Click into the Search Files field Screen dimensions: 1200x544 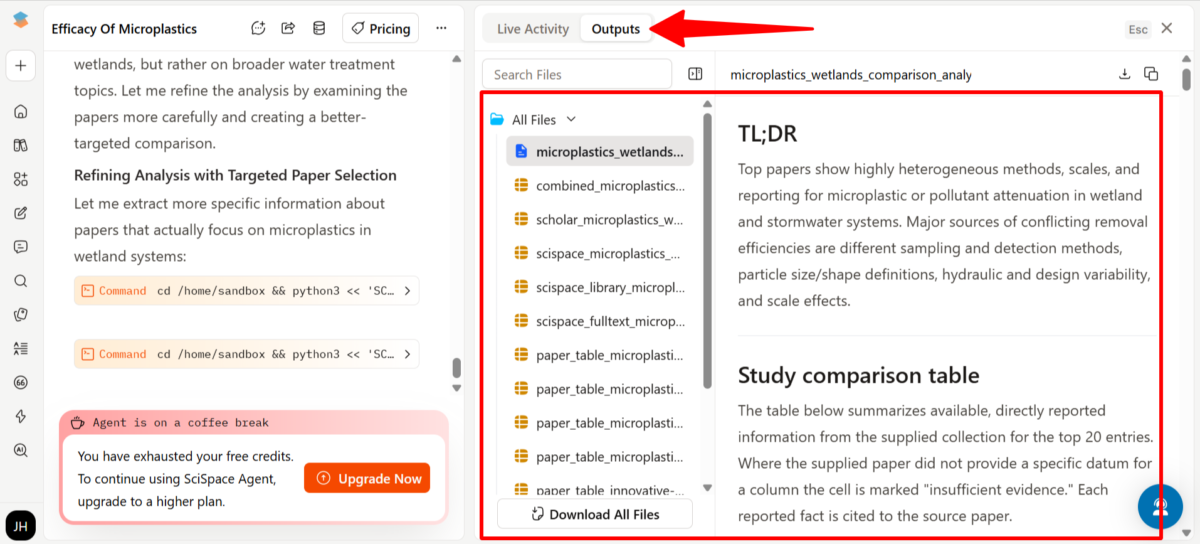click(577, 74)
